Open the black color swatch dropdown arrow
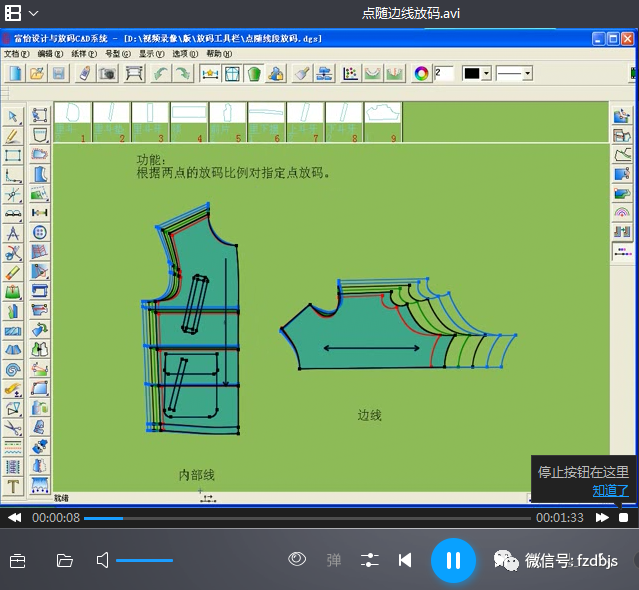639x590 pixels. pyautogui.click(x=486, y=74)
